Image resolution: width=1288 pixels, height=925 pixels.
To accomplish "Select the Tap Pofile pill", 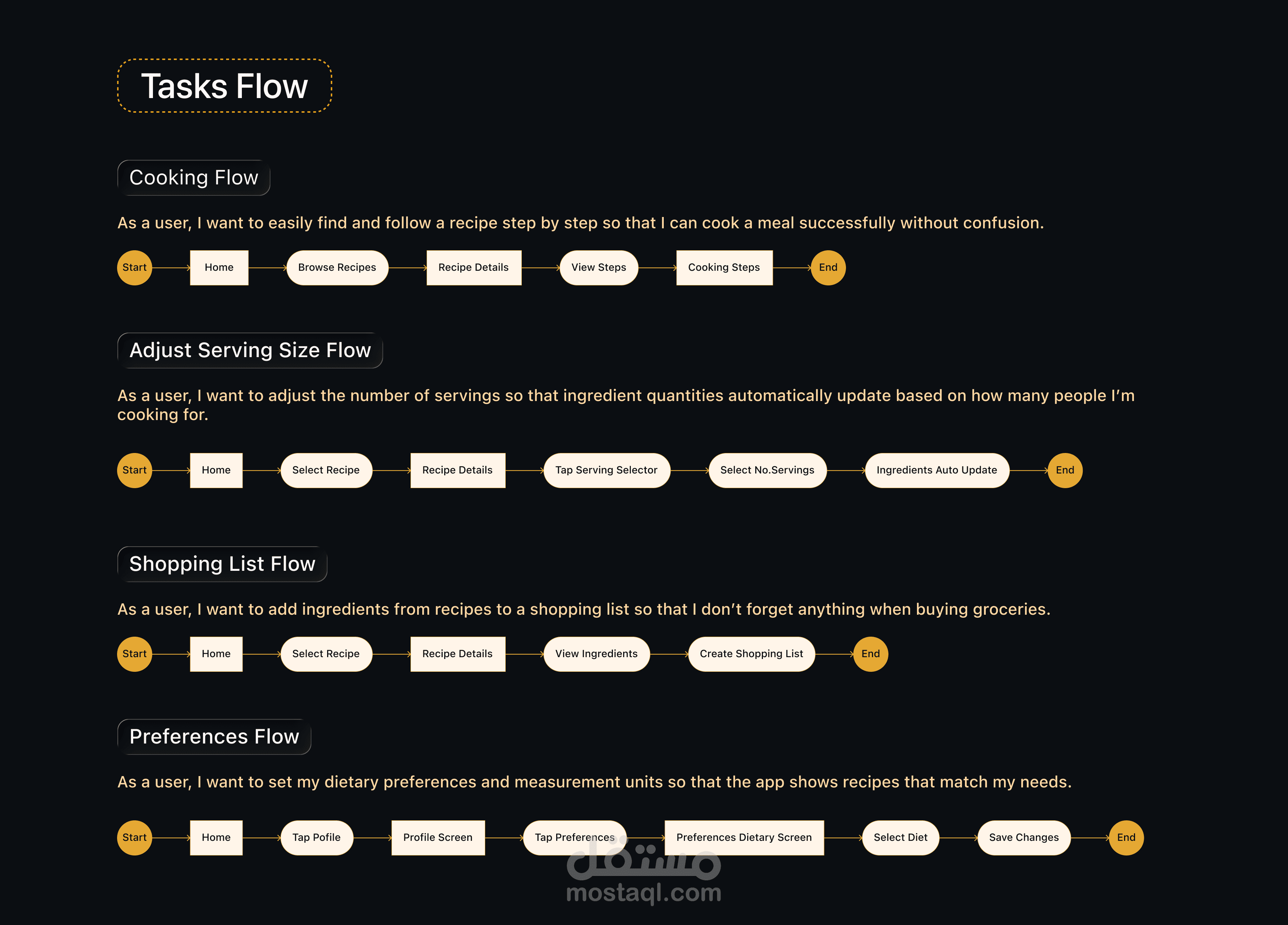I will (316, 838).
